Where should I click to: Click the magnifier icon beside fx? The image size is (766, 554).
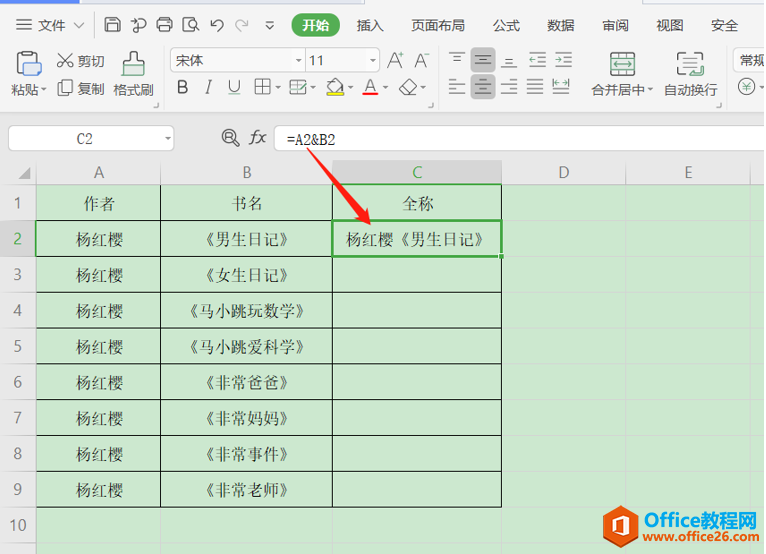pos(230,138)
